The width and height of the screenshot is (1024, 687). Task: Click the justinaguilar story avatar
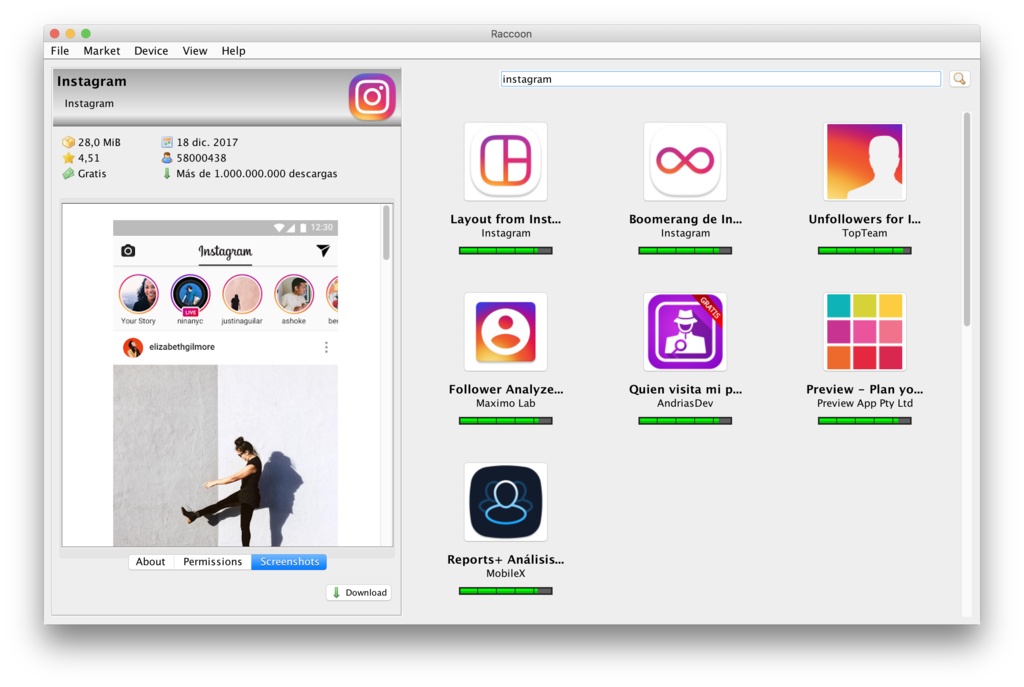coord(242,295)
